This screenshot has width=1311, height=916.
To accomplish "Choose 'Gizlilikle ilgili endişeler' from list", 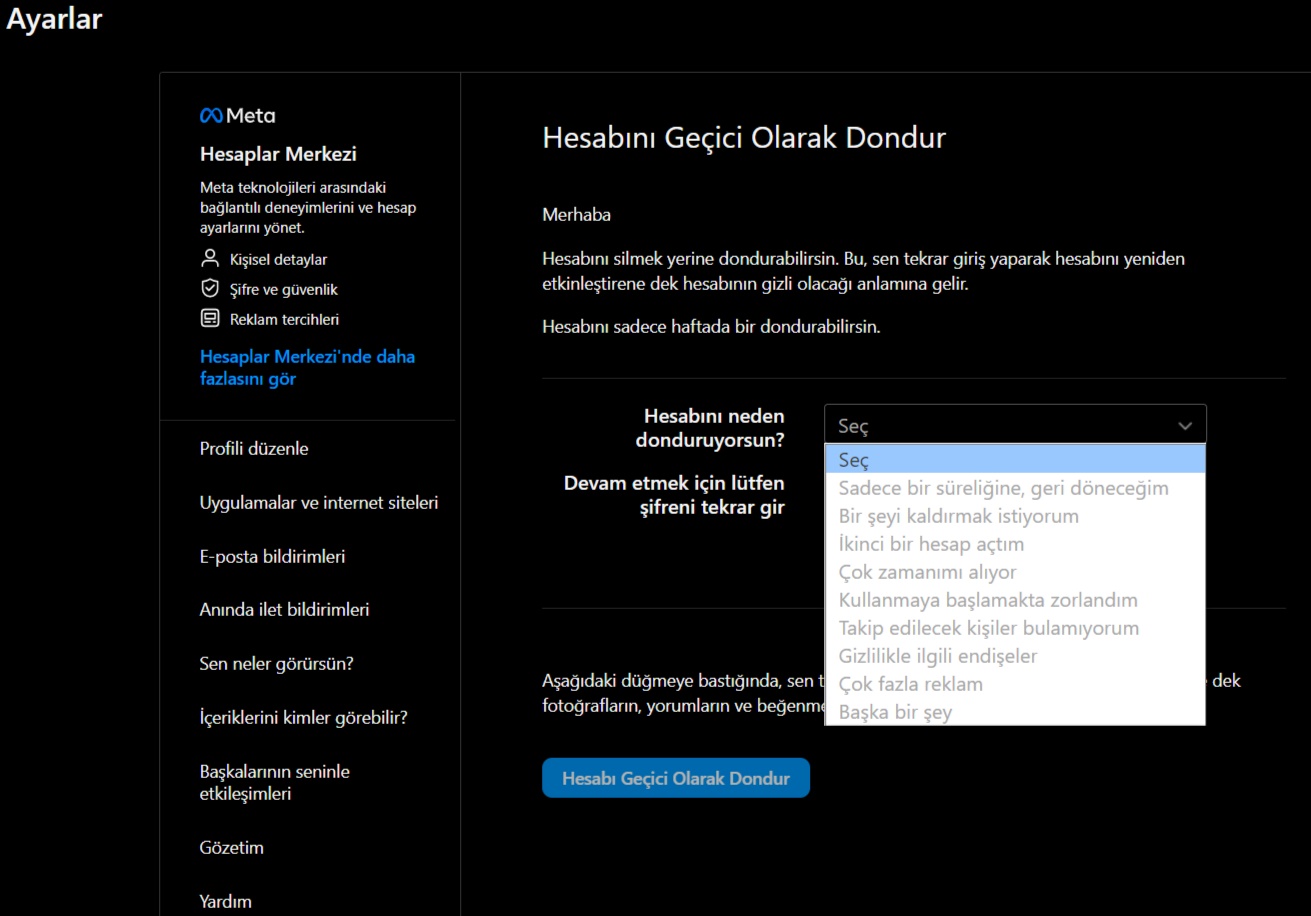I will coord(937,656).
